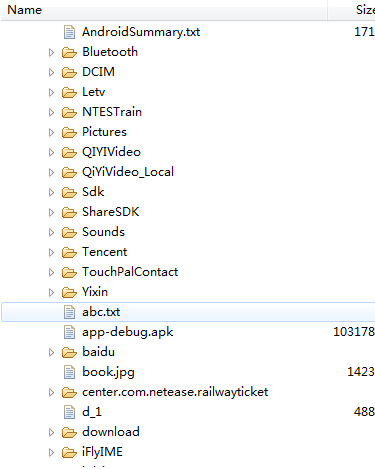Sort by the Size column header
Viewport: 375px width, 469px height.
point(352,10)
